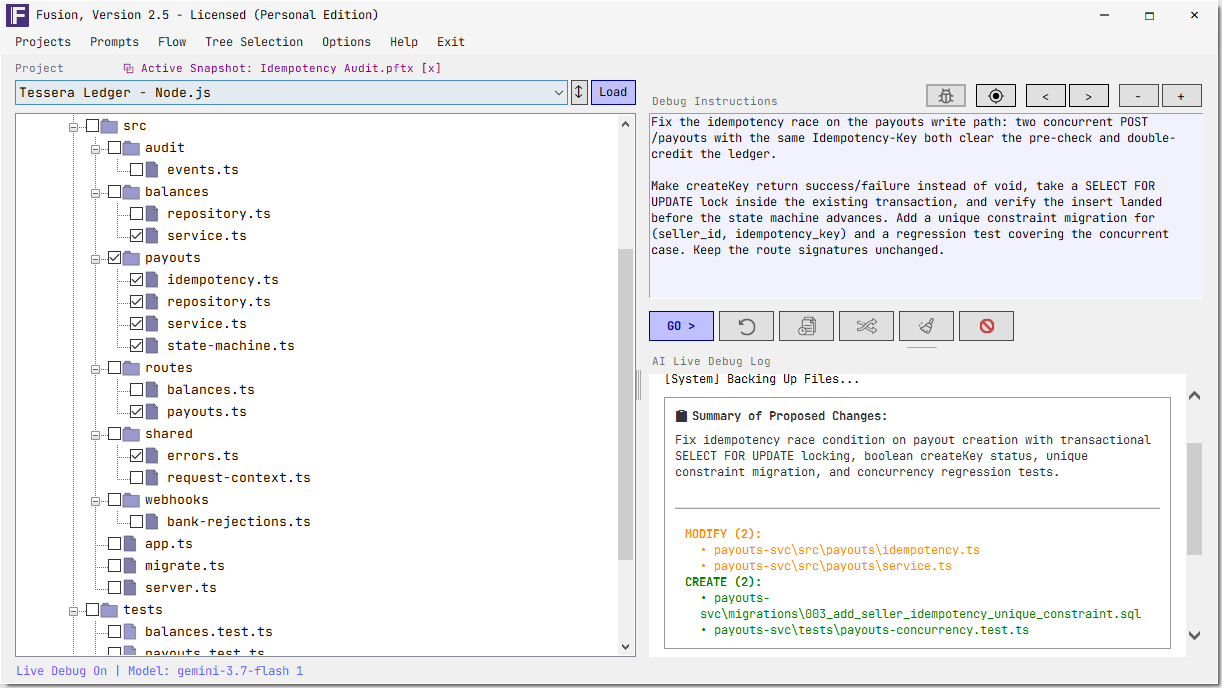The image size is (1222, 688).
Task: Click the folder icon of routes
Action: 131,368
